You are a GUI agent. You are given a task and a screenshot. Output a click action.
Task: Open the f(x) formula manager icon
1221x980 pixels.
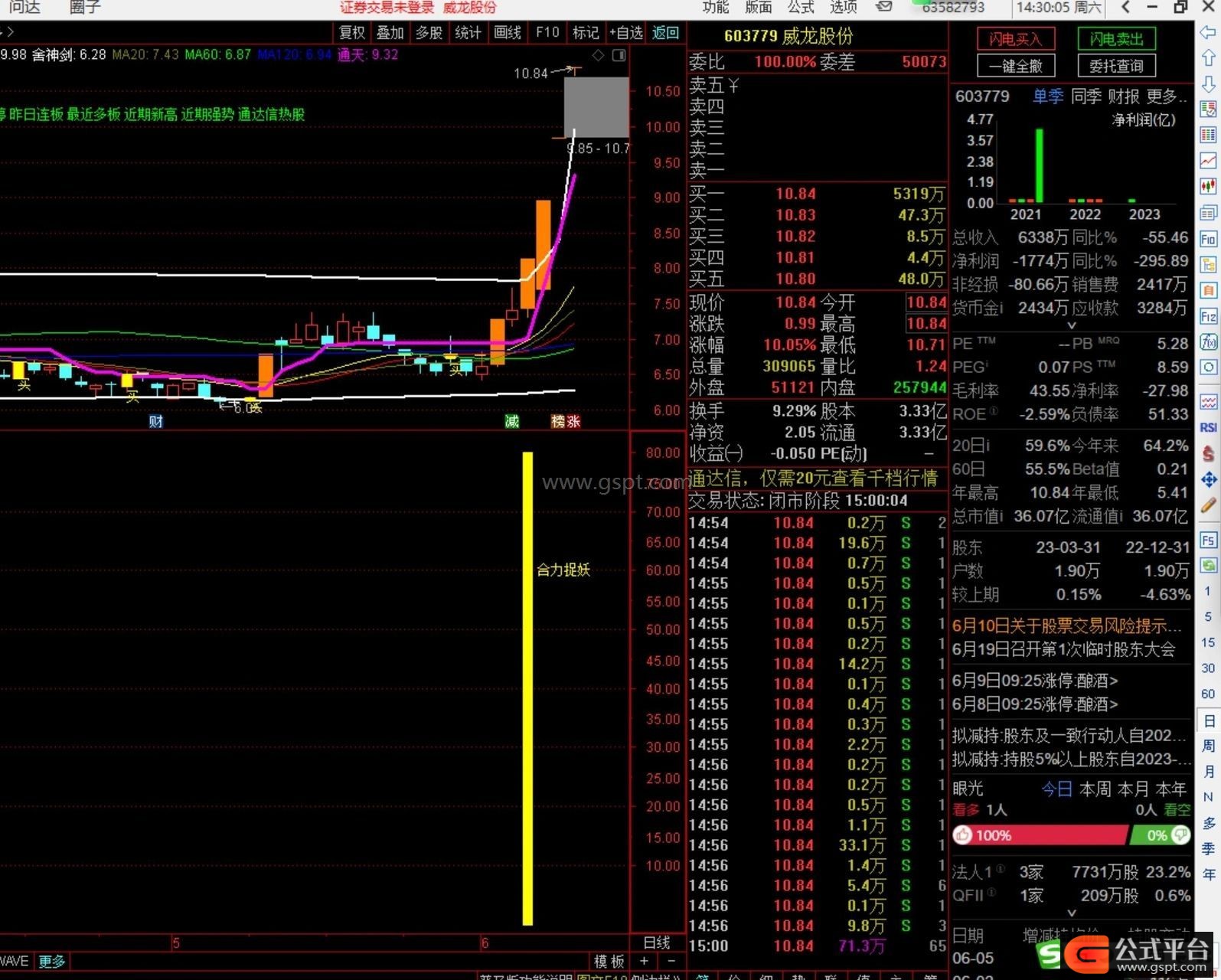click(1208, 341)
